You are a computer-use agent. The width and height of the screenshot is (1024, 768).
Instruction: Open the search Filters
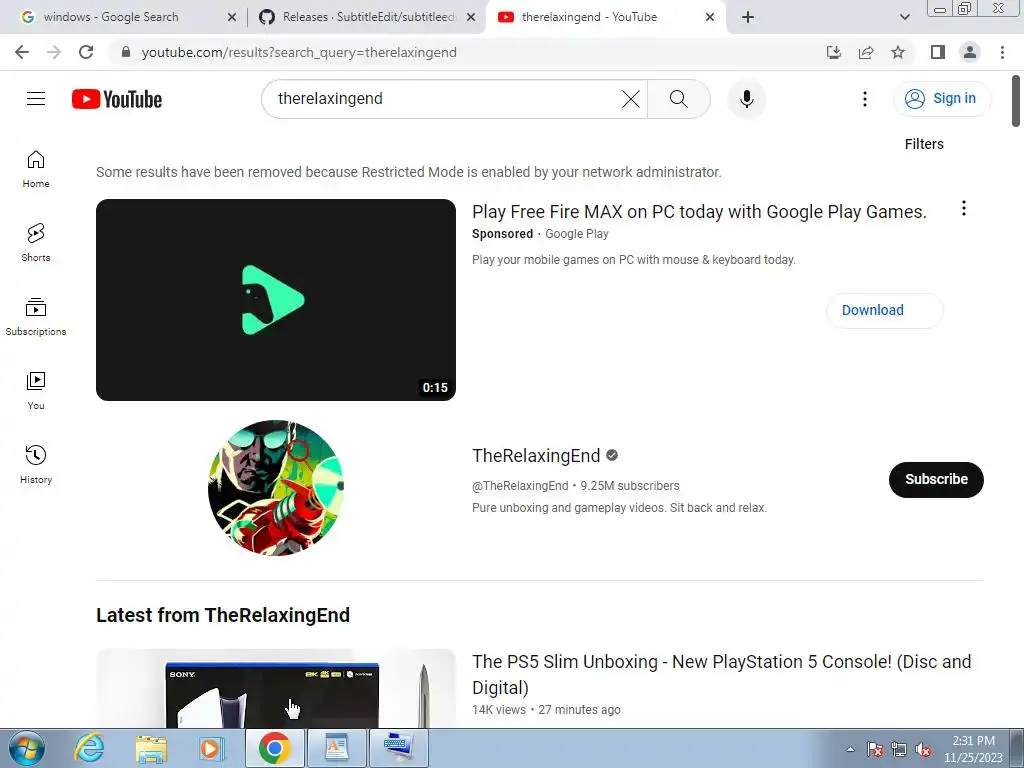pyautogui.click(x=923, y=144)
